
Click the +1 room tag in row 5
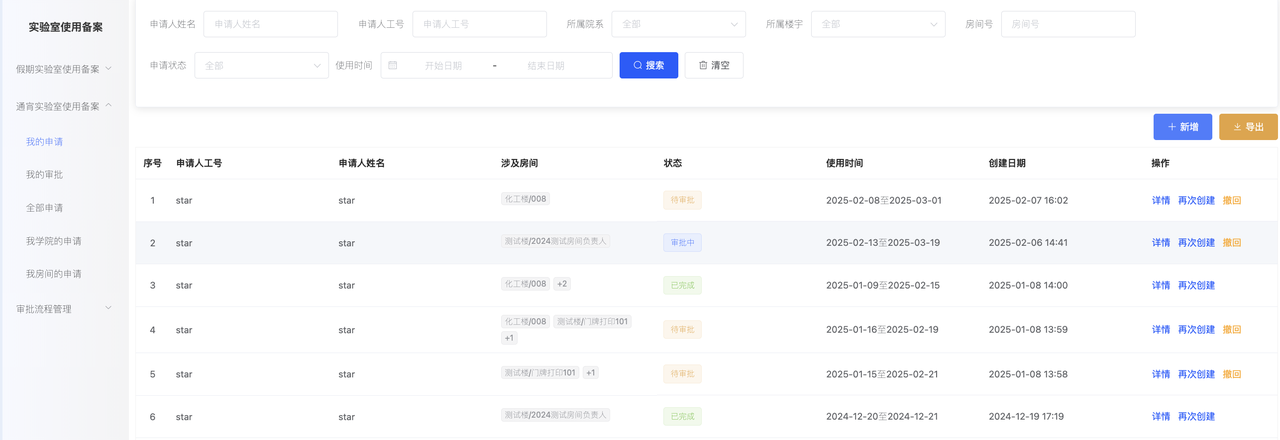tap(590, 373)
